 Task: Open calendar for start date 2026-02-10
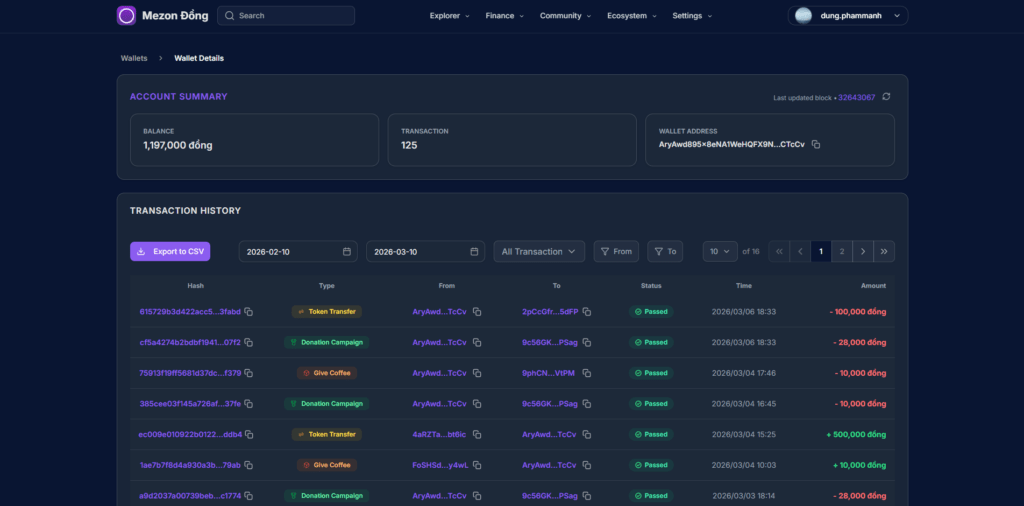click(x=346, y=252)
